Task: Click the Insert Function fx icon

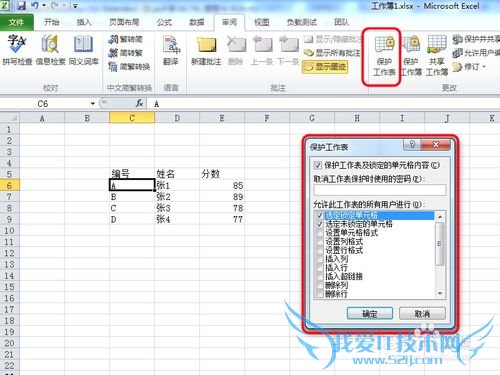Action: tap(139, 104)
